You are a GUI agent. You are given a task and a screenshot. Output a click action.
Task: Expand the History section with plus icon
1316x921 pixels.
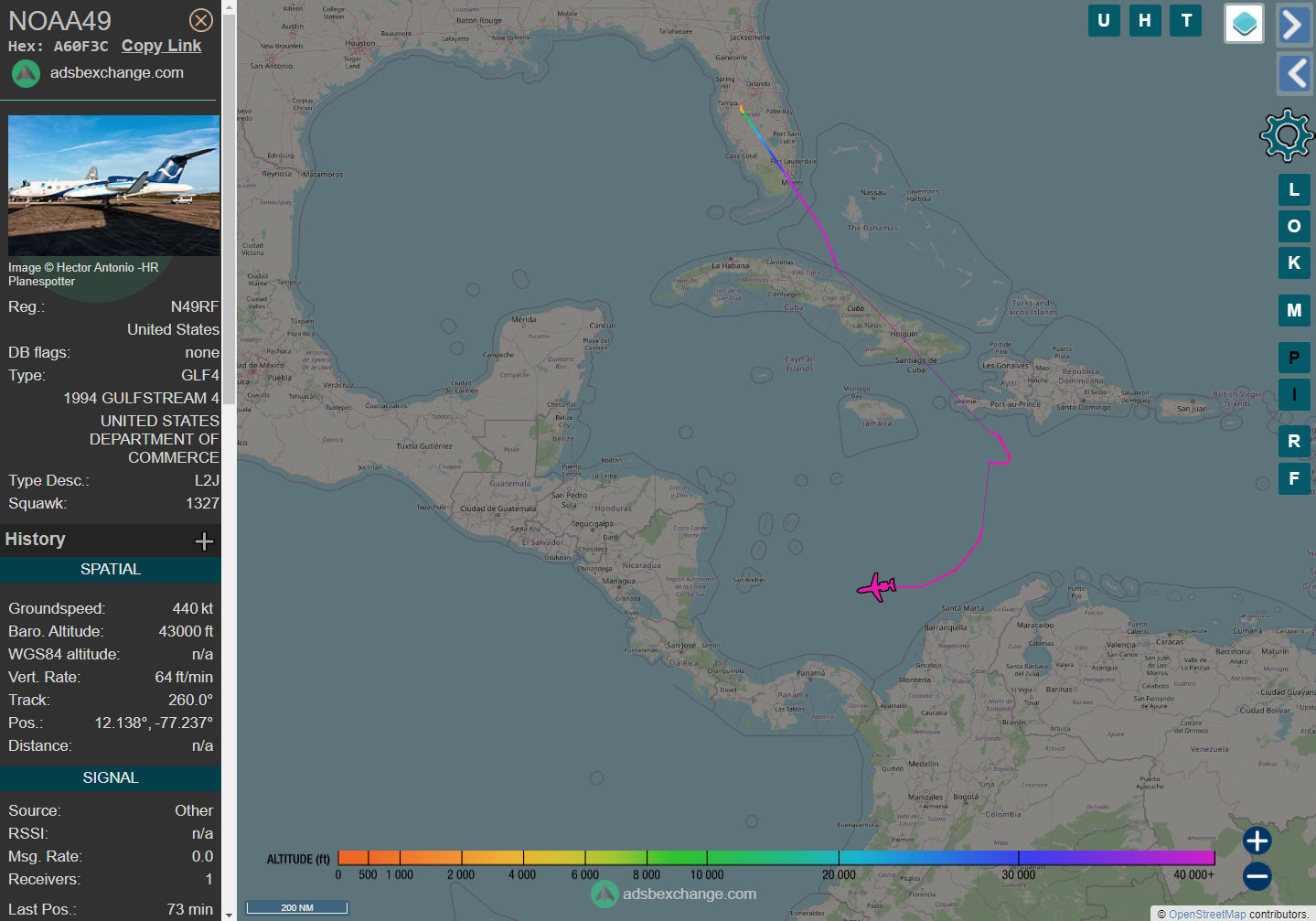point(204,541)
